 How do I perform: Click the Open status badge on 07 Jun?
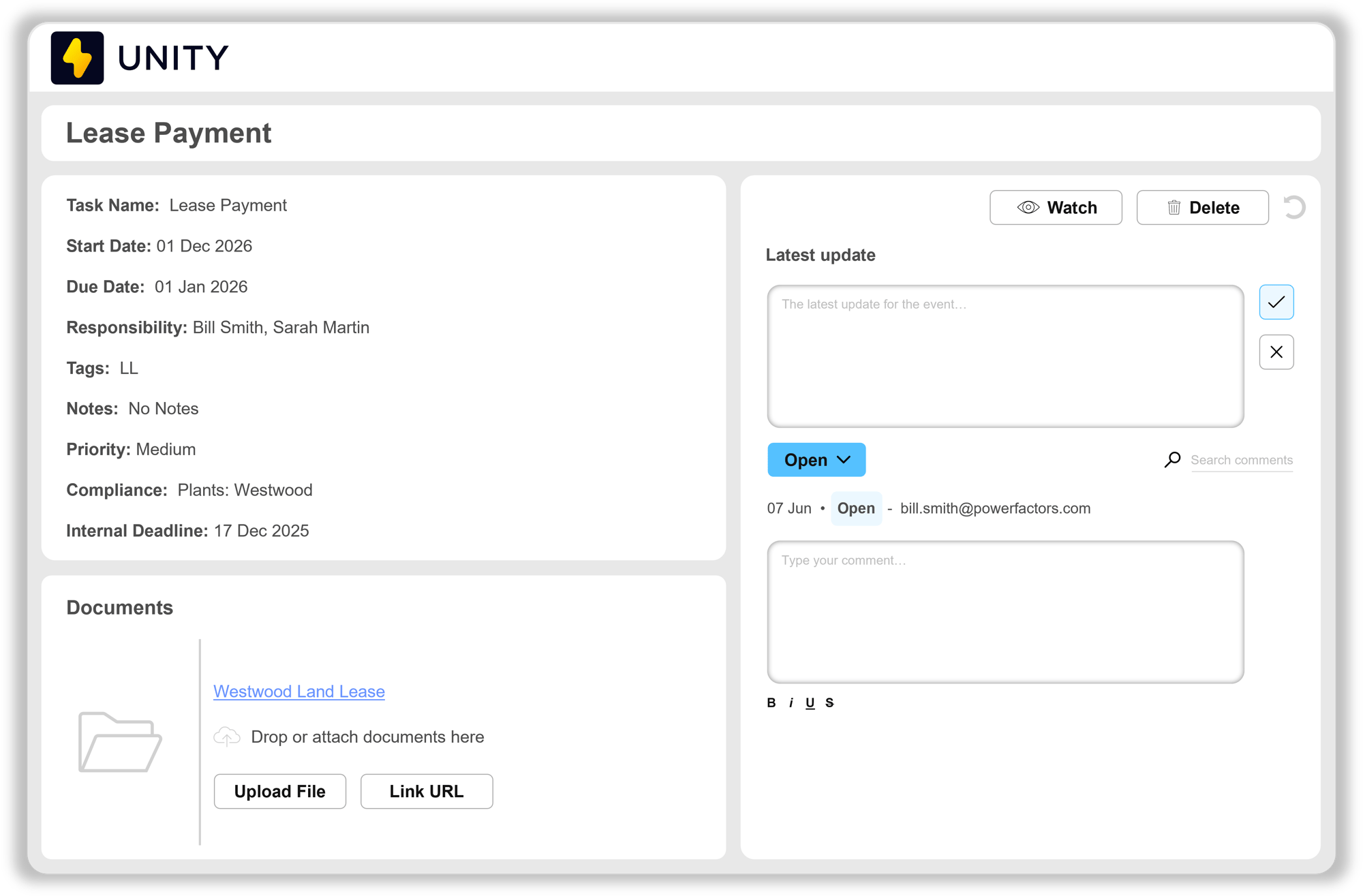point(855,508)
